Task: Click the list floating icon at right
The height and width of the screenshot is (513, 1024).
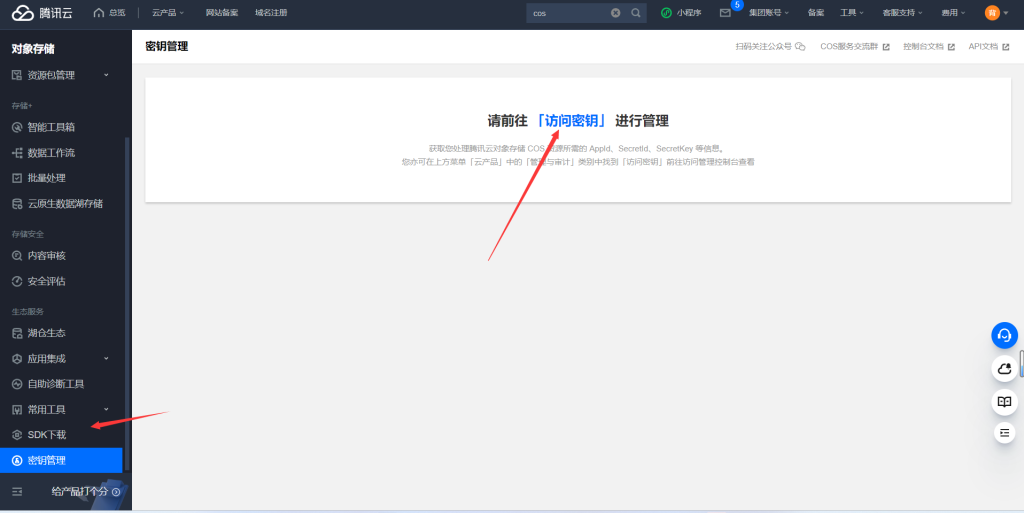Action: [1004, 433]
